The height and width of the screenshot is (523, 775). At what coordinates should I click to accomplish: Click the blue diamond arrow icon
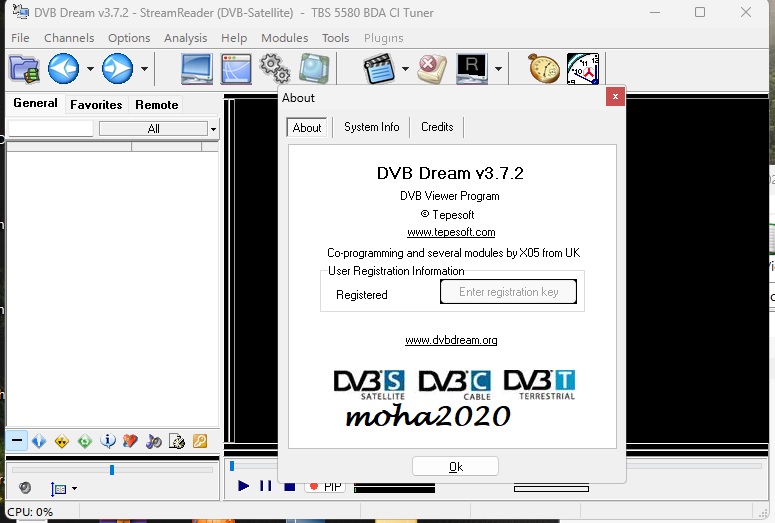[39, 441]
